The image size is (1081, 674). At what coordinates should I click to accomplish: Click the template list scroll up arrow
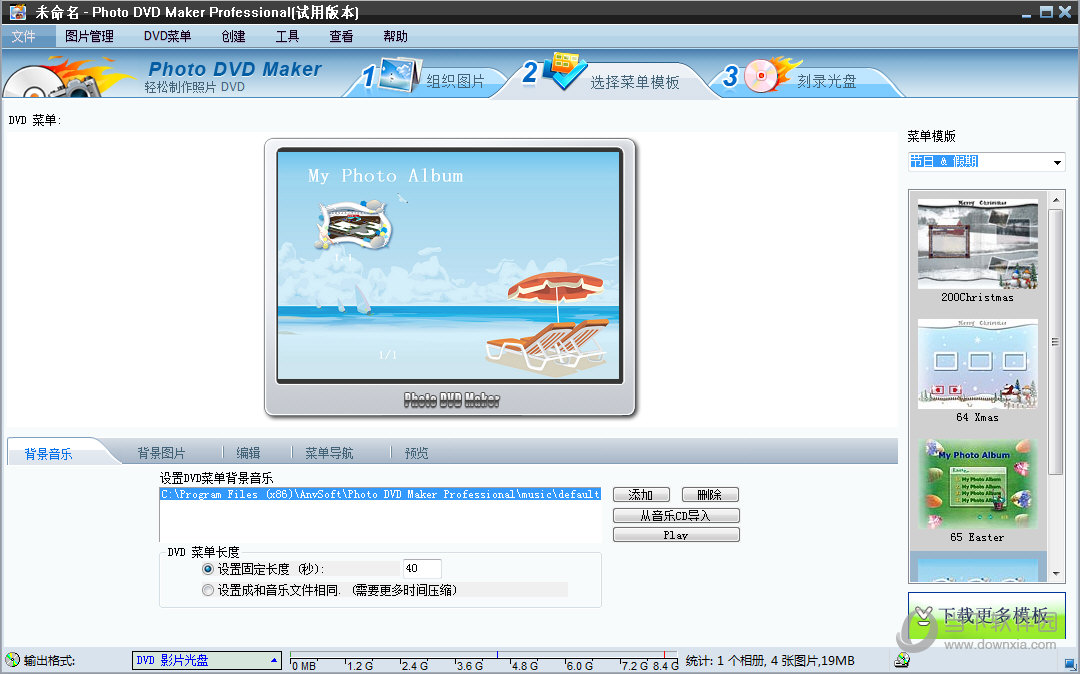[1055, 200]
